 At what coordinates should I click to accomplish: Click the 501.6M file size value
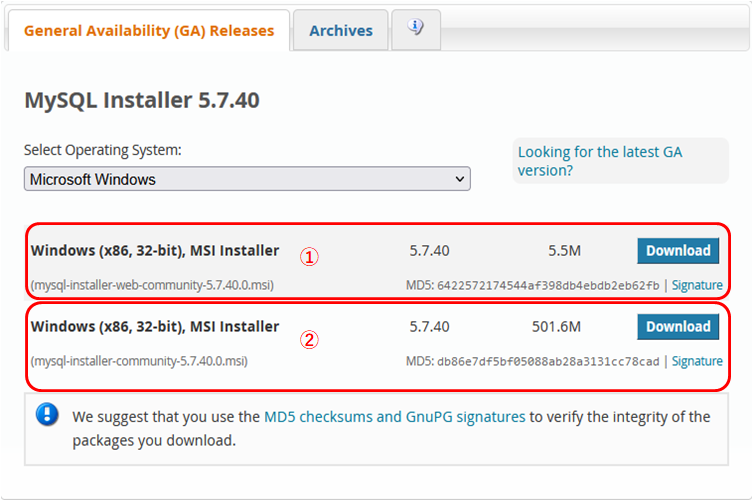[x=556, y=327]
